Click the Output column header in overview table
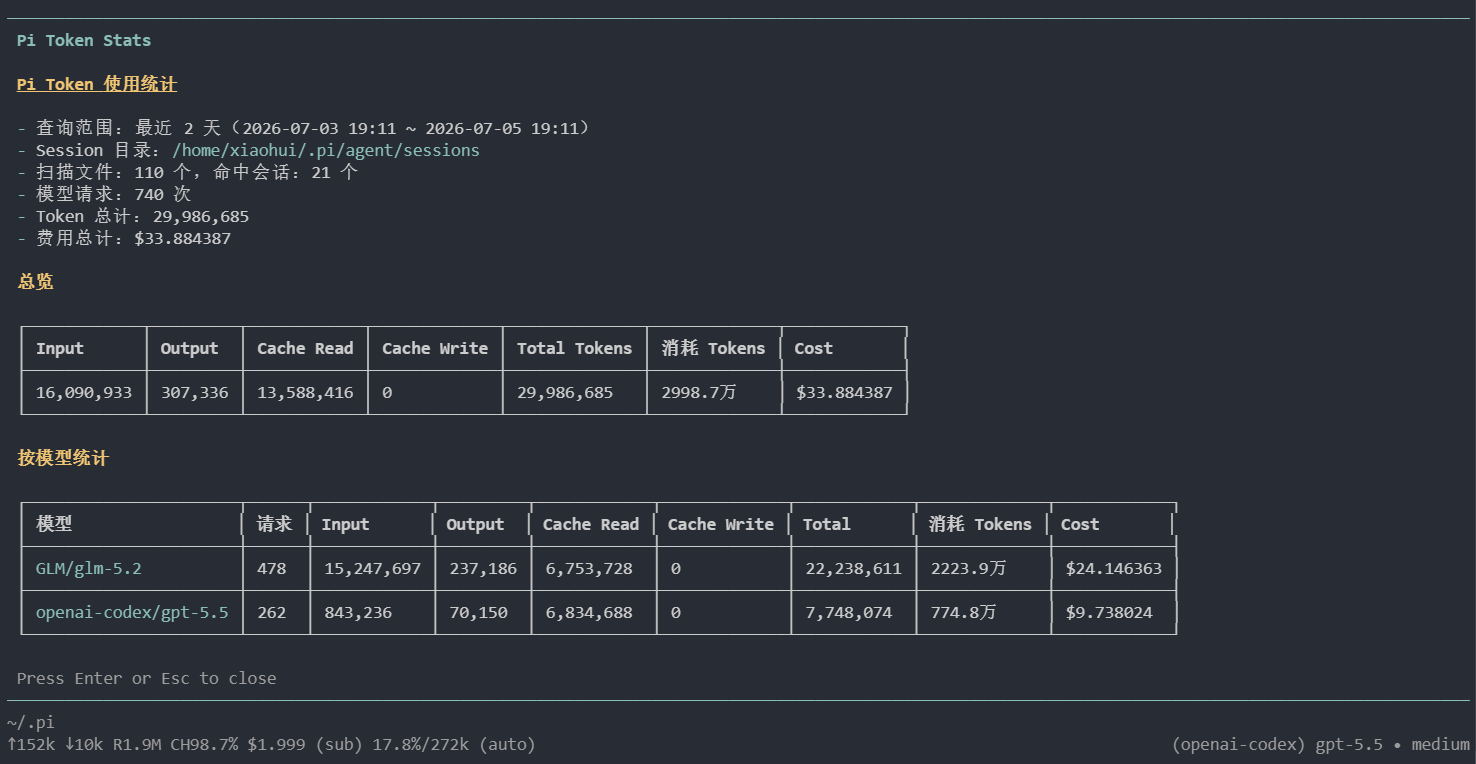 click(189, 349)
